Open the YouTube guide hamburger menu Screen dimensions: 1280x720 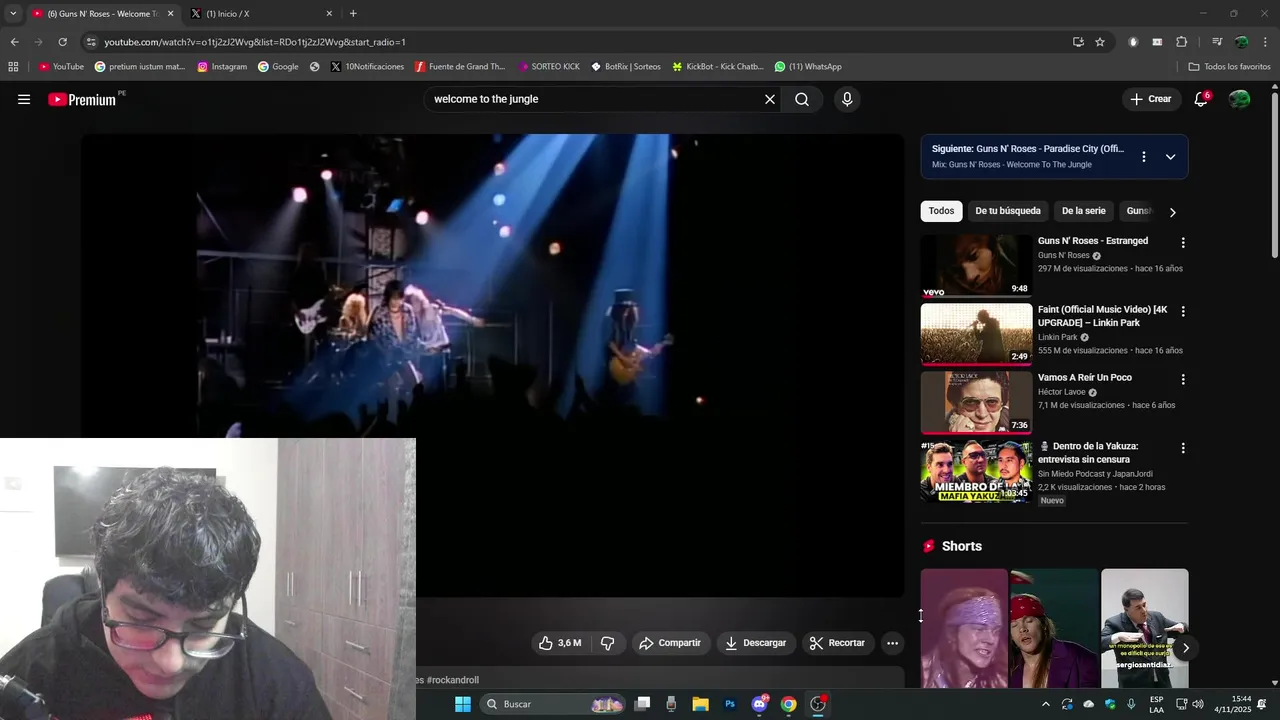tap(24, 99)
